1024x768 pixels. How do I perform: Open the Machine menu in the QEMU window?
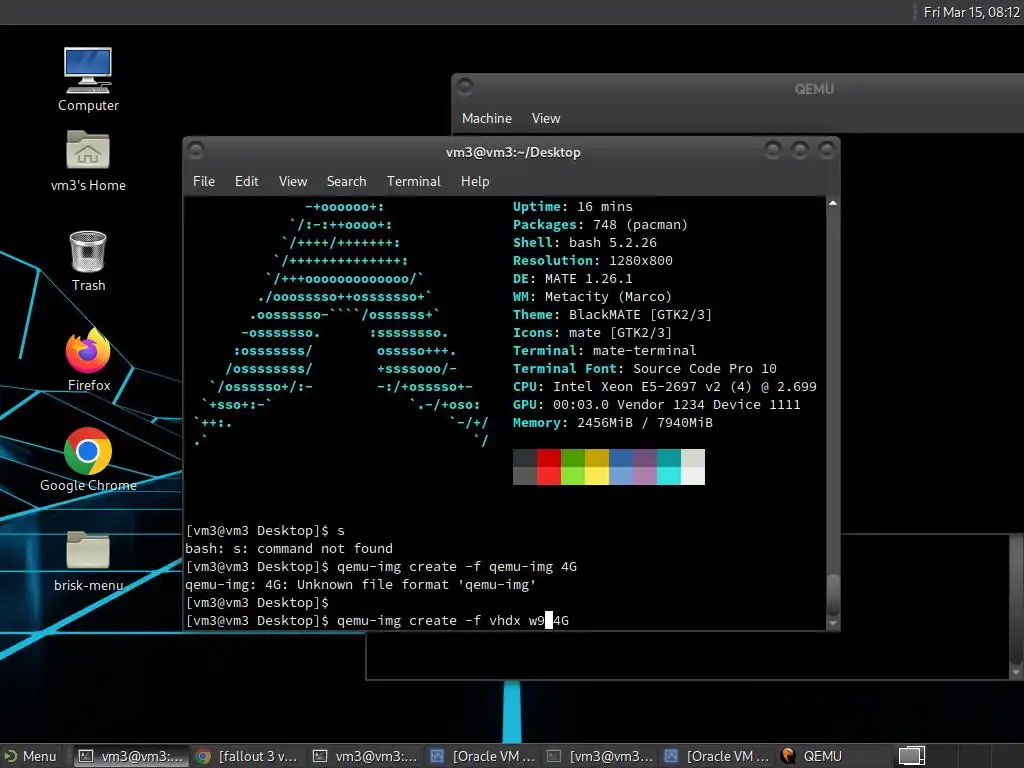487,118
